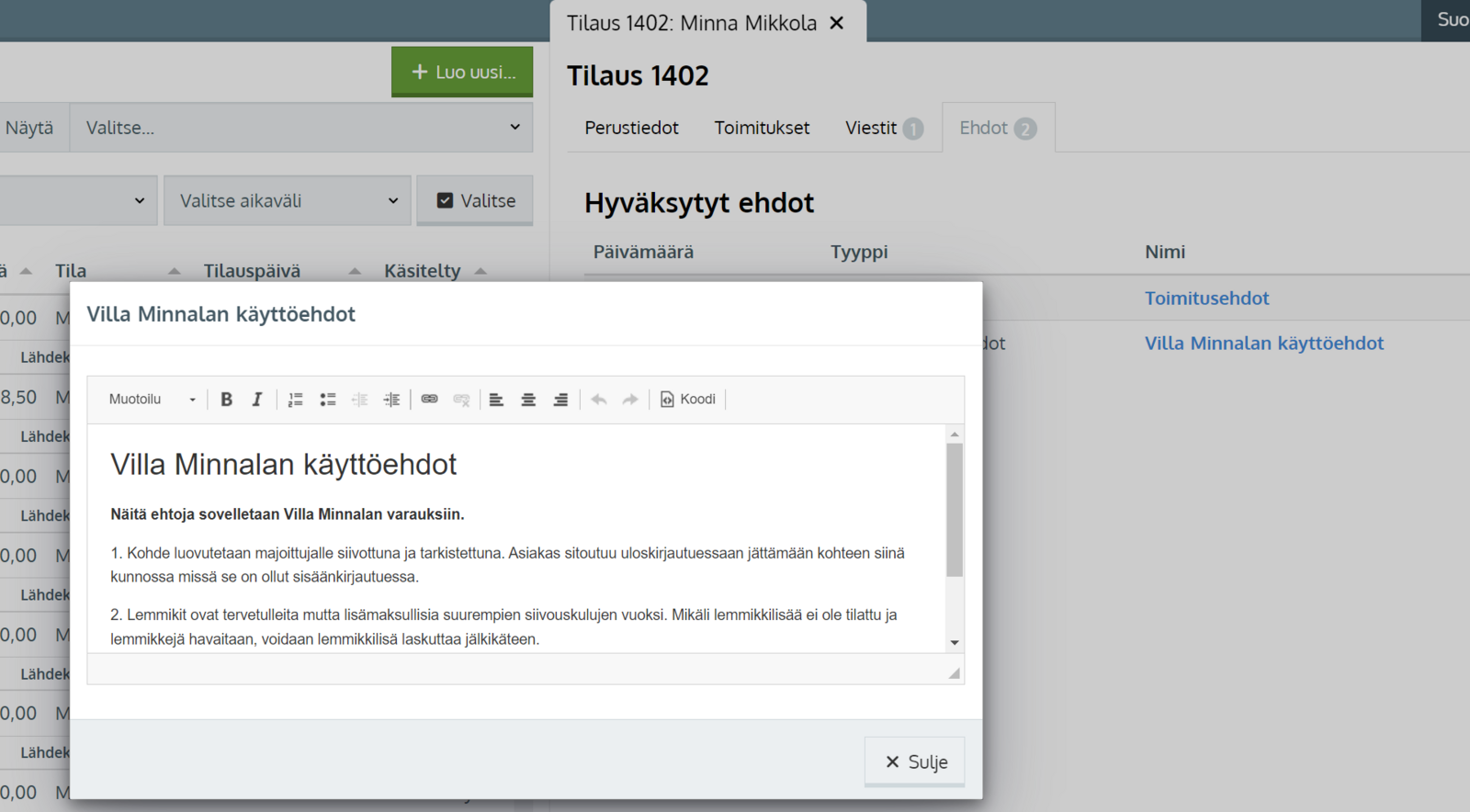Screen dimensions: 1470x812
Task: Click the editor vertical scrollbar thumb
Action: coord(955,510)
